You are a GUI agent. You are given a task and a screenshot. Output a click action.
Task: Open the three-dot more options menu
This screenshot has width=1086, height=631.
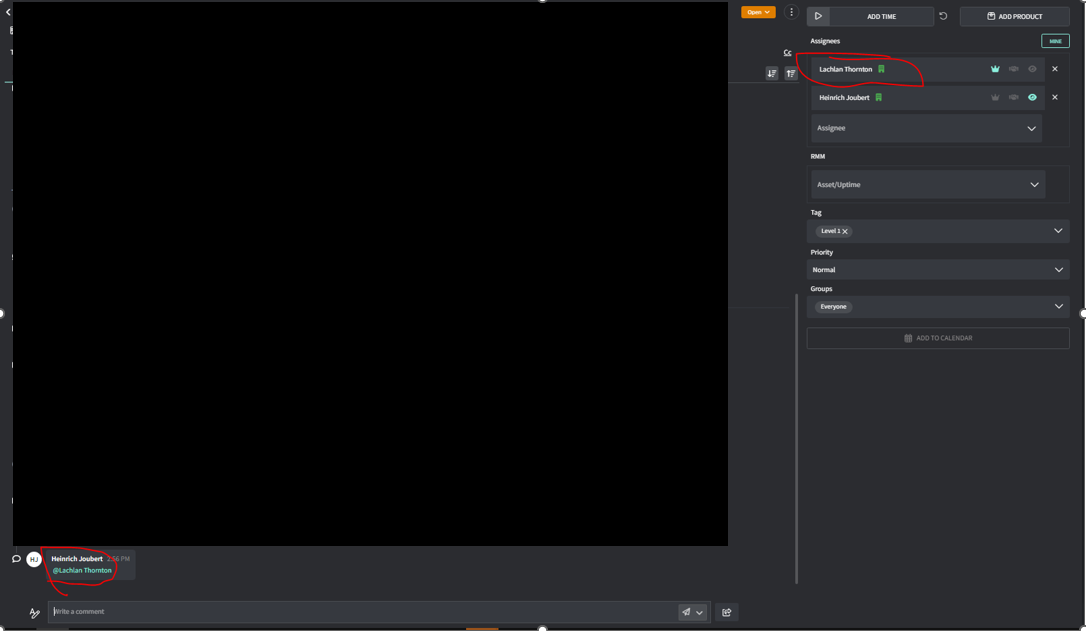click(791, 12)
